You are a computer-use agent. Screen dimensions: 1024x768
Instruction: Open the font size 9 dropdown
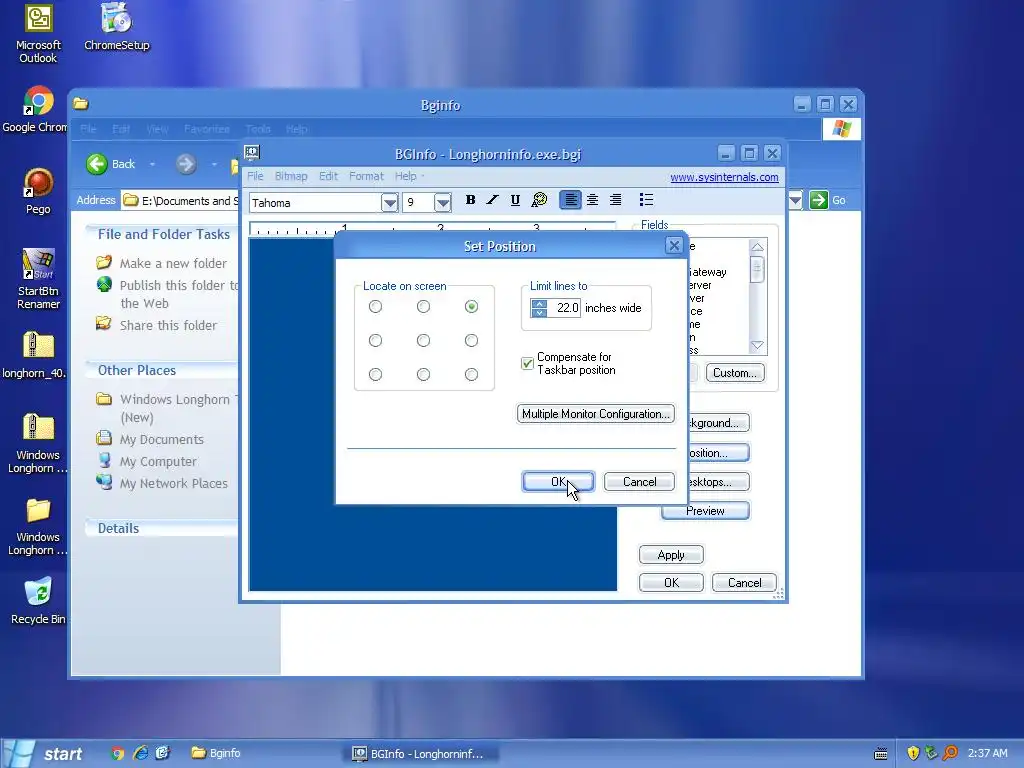[x=442, y=202]
